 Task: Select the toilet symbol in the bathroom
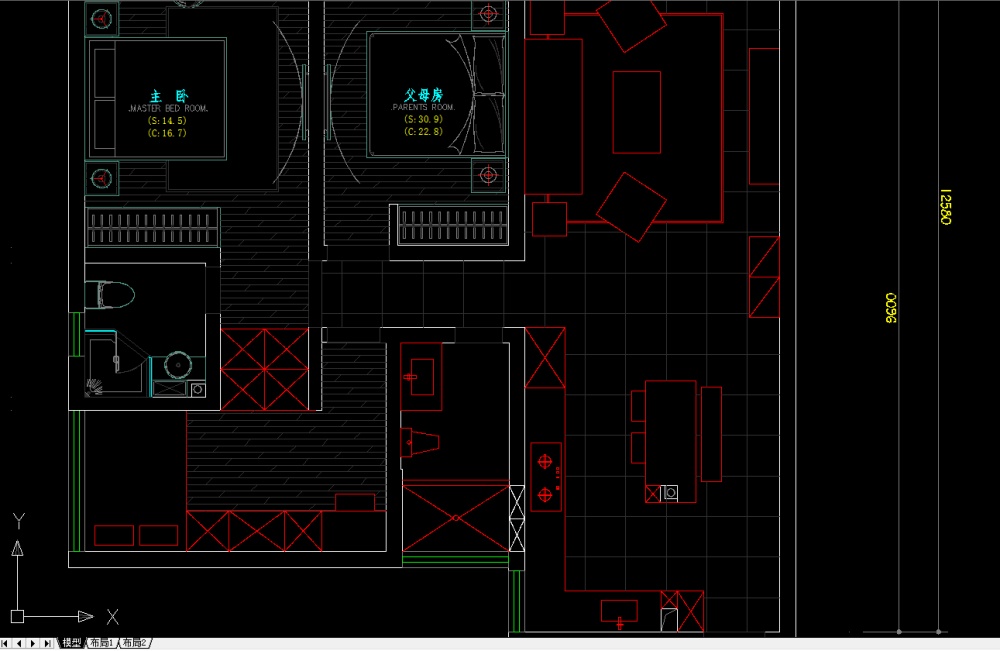tap(110, 295)
